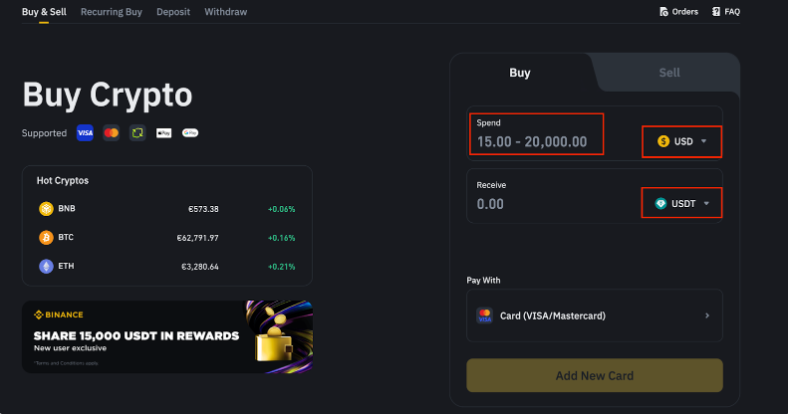Open the Binance 15,000 USDT rewards banner

pyautogui.click(x=167, y=337)
